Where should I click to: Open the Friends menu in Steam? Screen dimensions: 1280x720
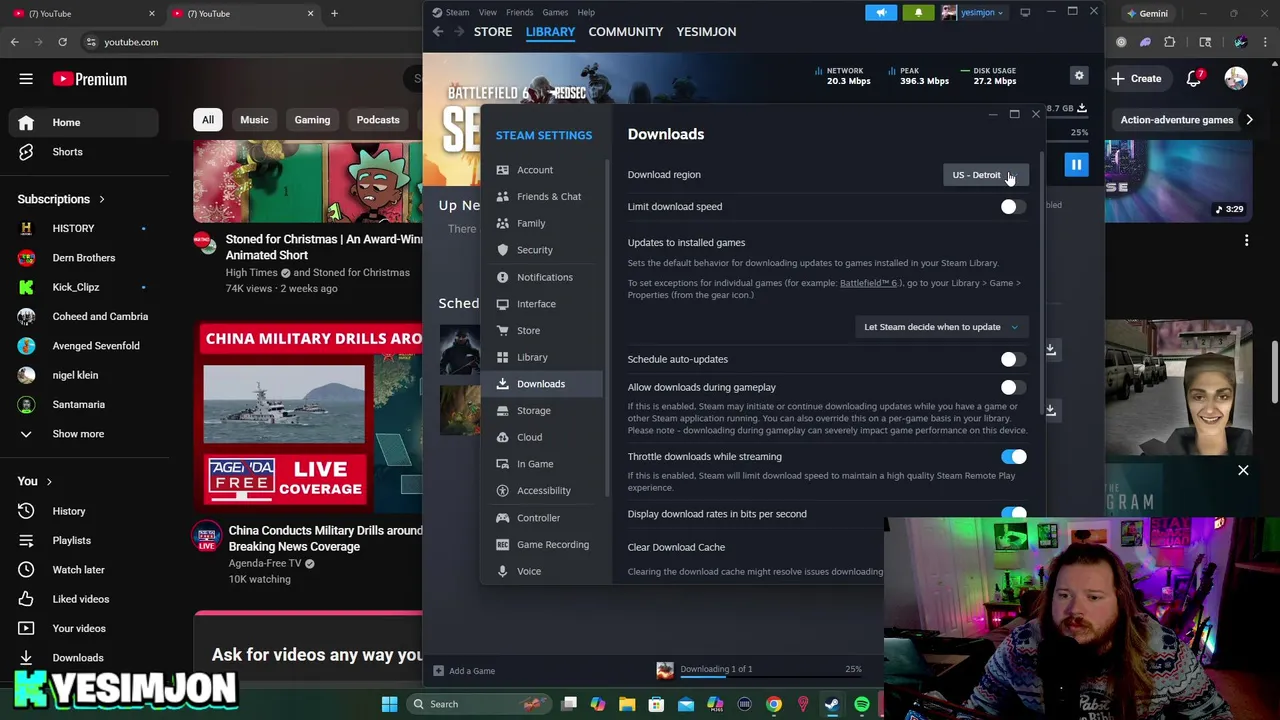pos(519,13)
